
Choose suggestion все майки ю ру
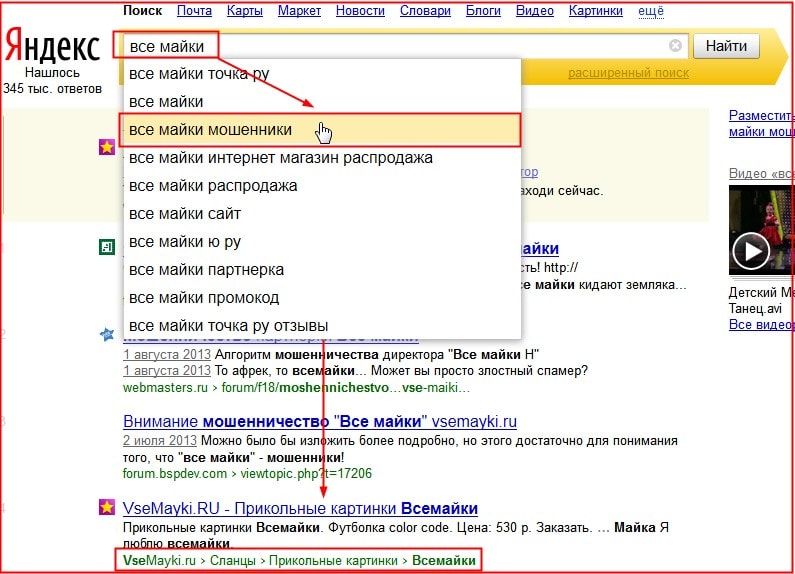point(322,242)
